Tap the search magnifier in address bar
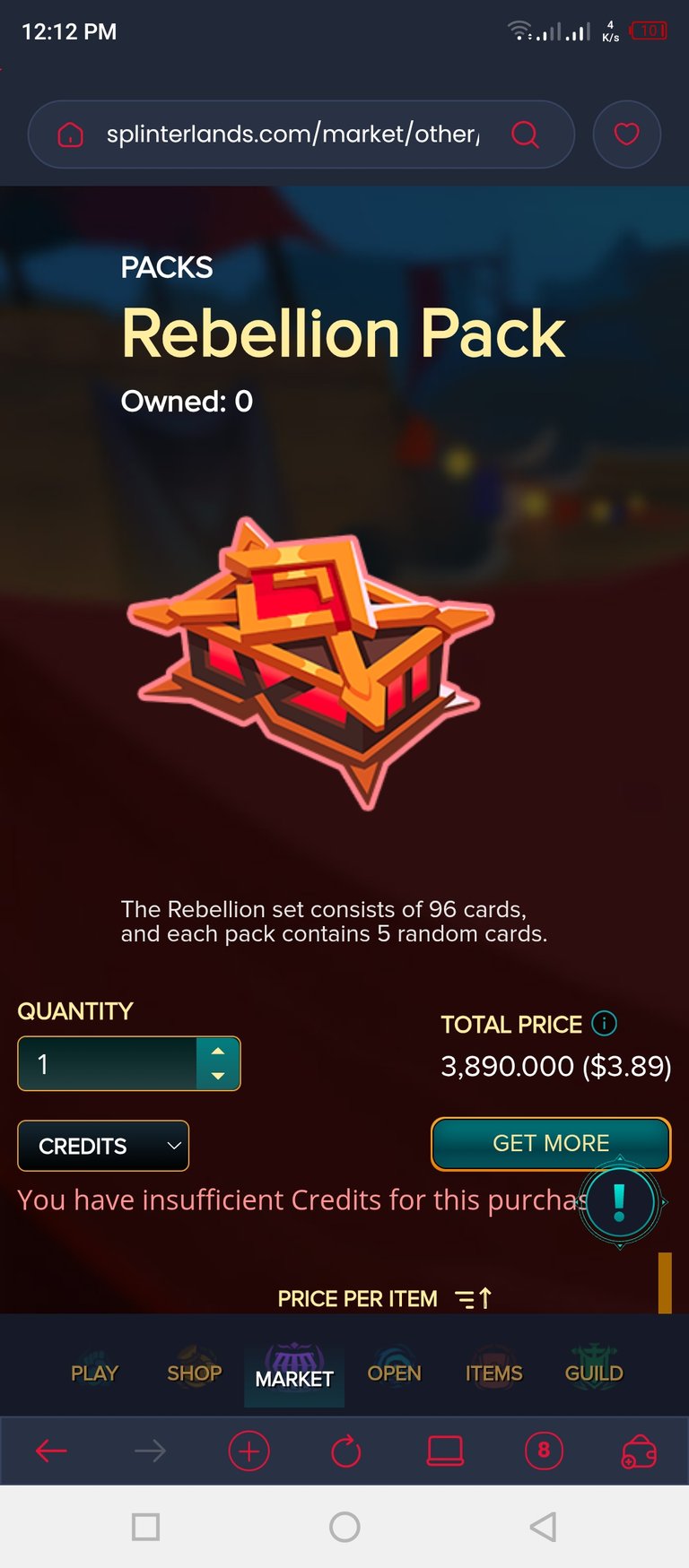Image resolution: width=689 pixels, height=1568 pixels. tap(525, 134)
